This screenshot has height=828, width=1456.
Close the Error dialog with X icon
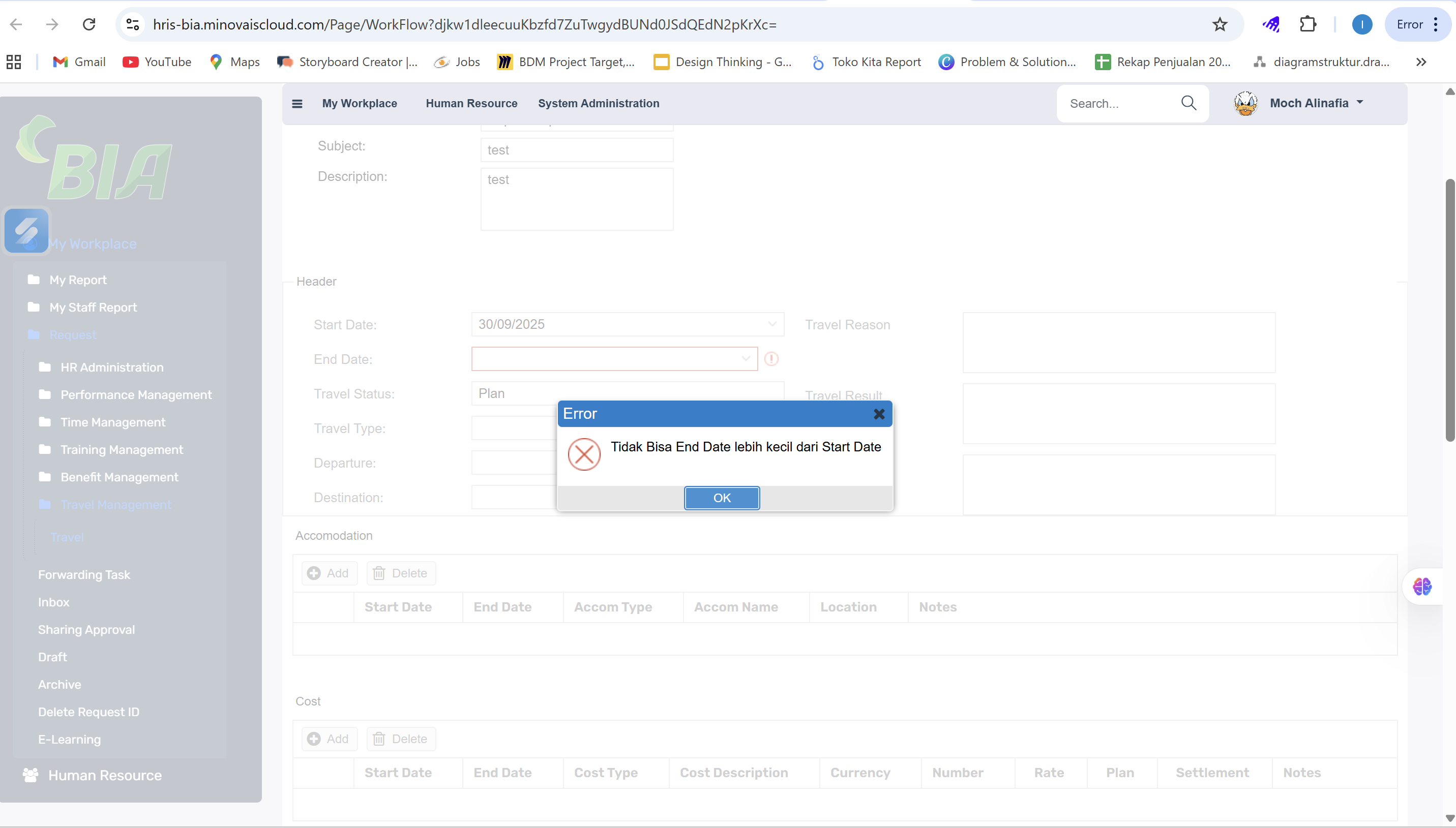878,414
